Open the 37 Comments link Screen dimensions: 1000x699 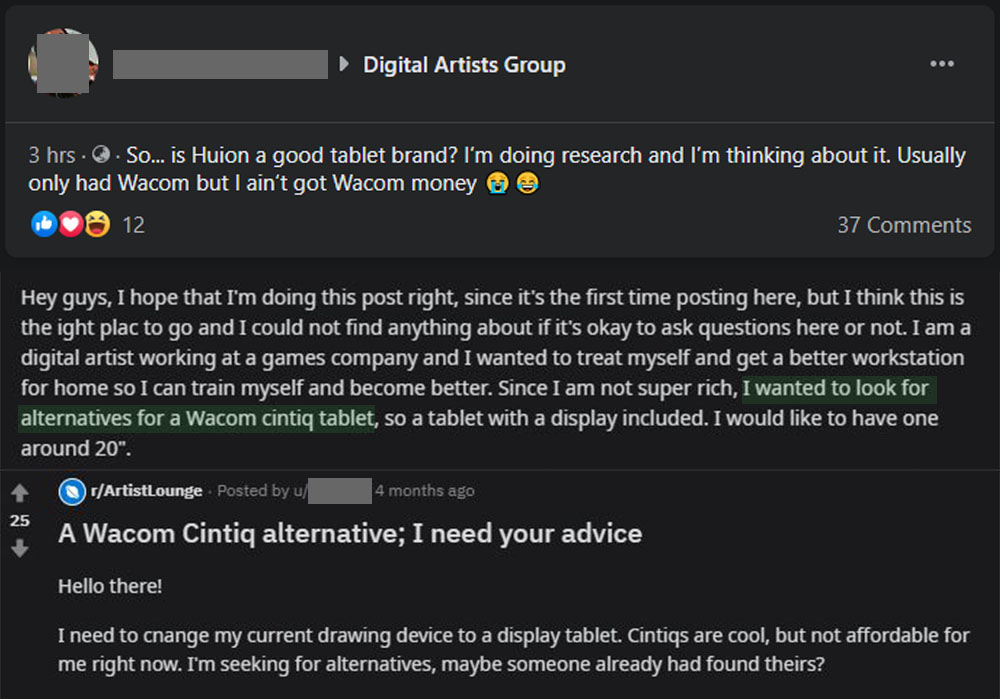pos(904,225)
